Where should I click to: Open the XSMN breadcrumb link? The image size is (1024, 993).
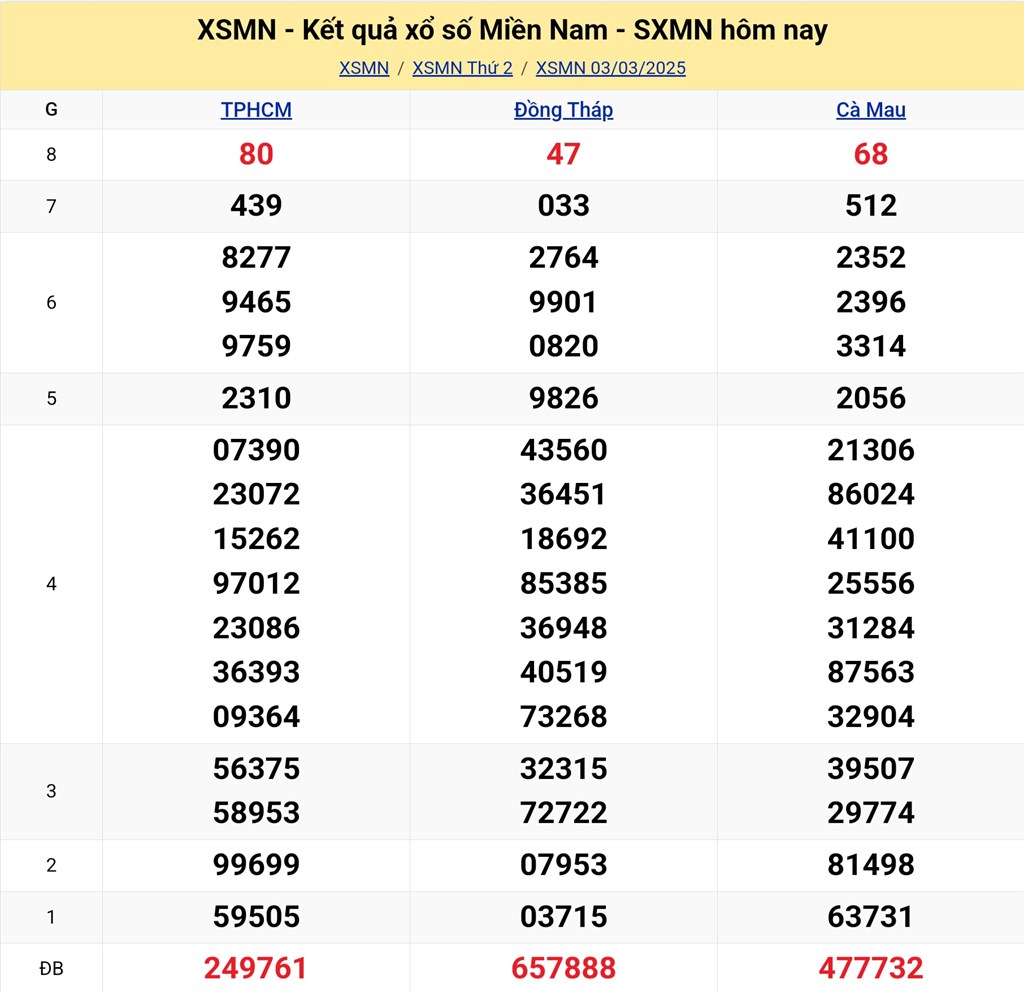coord(364,68)
